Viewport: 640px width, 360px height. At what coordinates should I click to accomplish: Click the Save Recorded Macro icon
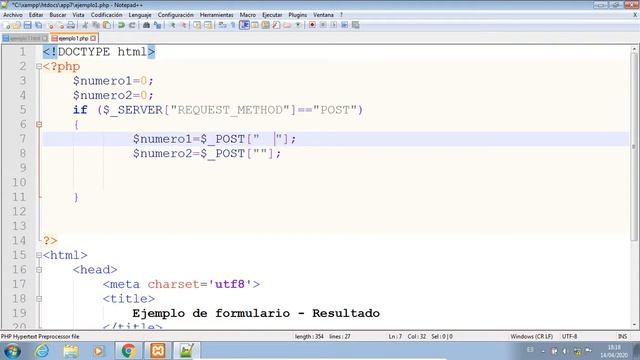(356, 25)
